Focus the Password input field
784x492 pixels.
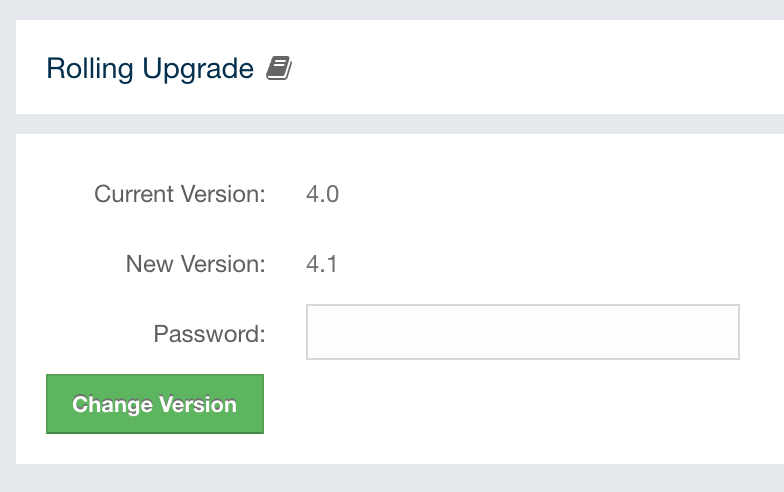[522, 332]
